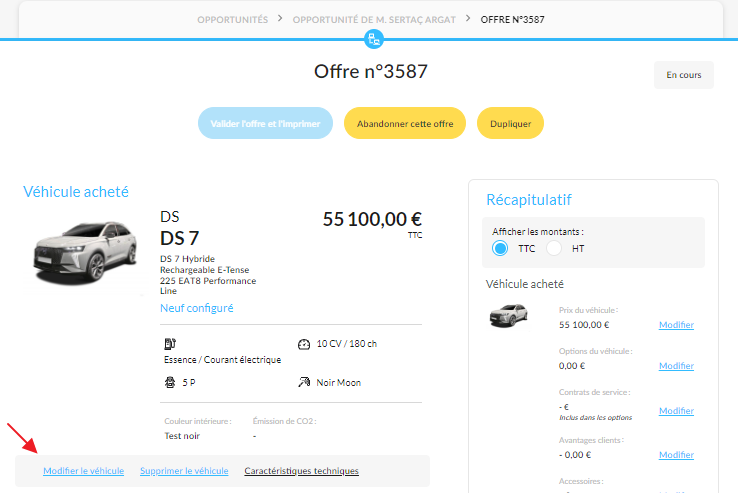Click Offre N°3587 breadcrumb item
Screen dimensions: 738x493
pyautogui.click(x=513, y=20)
